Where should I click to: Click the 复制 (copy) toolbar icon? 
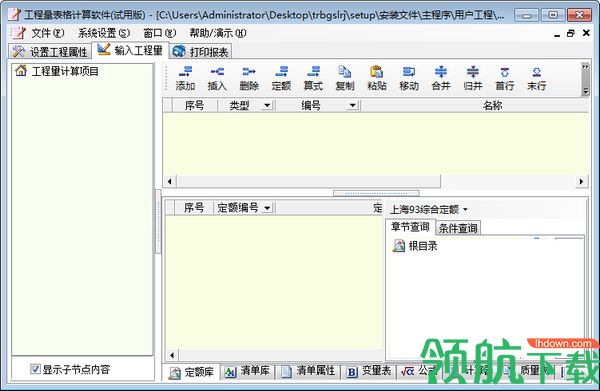pos(345,78)
